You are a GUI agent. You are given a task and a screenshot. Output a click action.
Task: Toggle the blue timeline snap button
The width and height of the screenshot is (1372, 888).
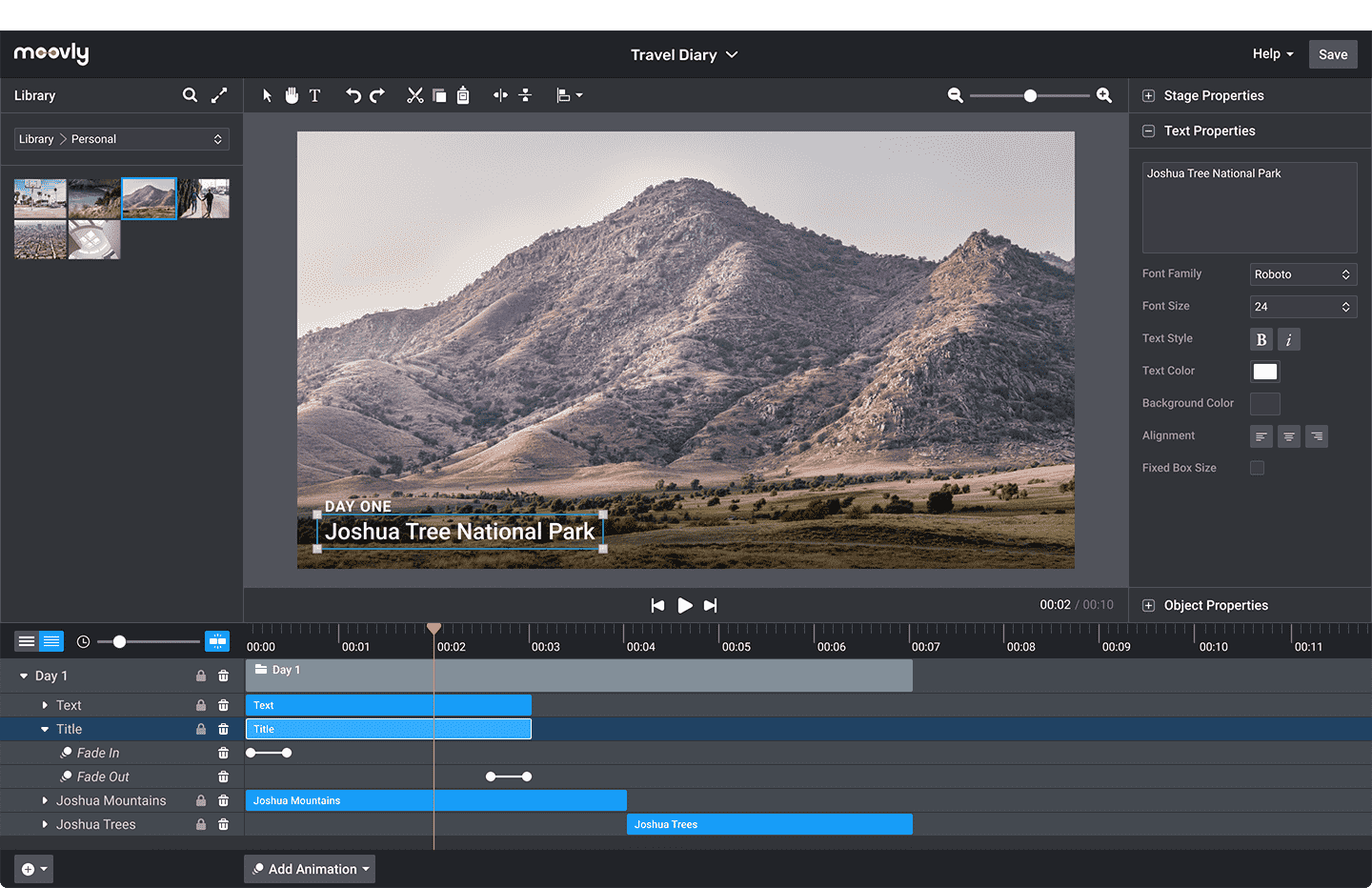(217, 641)
